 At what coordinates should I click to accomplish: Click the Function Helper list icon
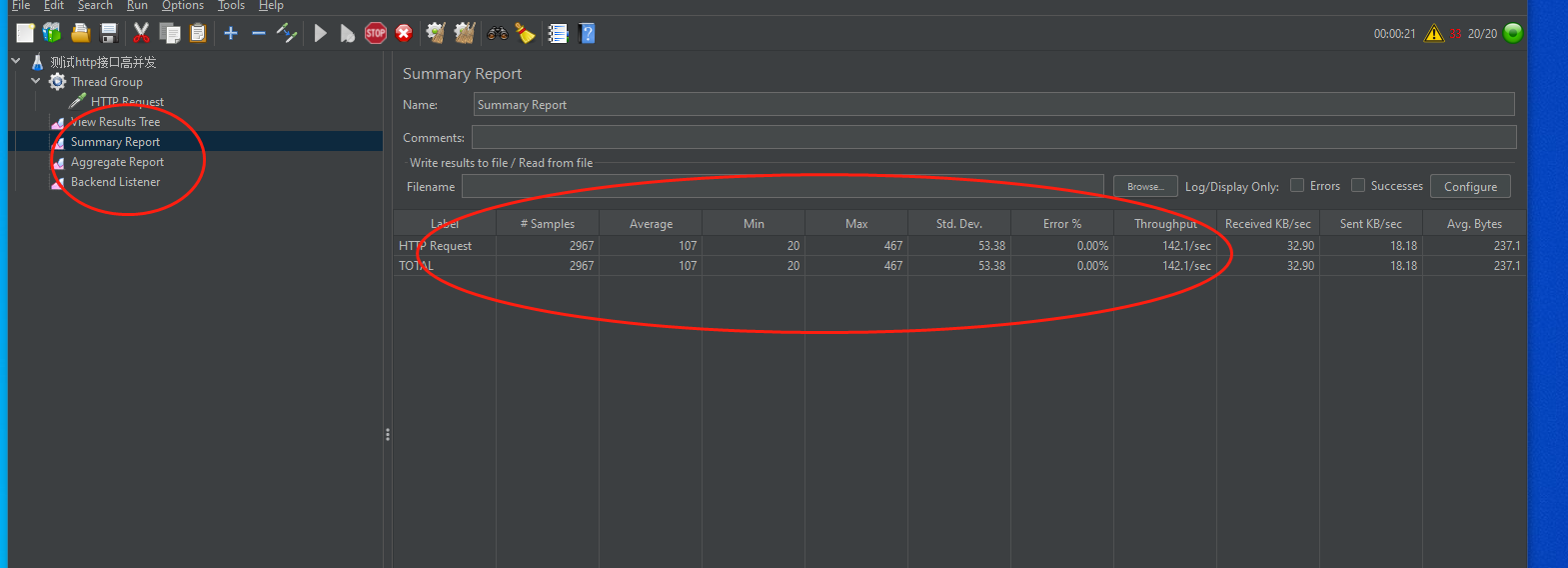(x=558, y=33)
